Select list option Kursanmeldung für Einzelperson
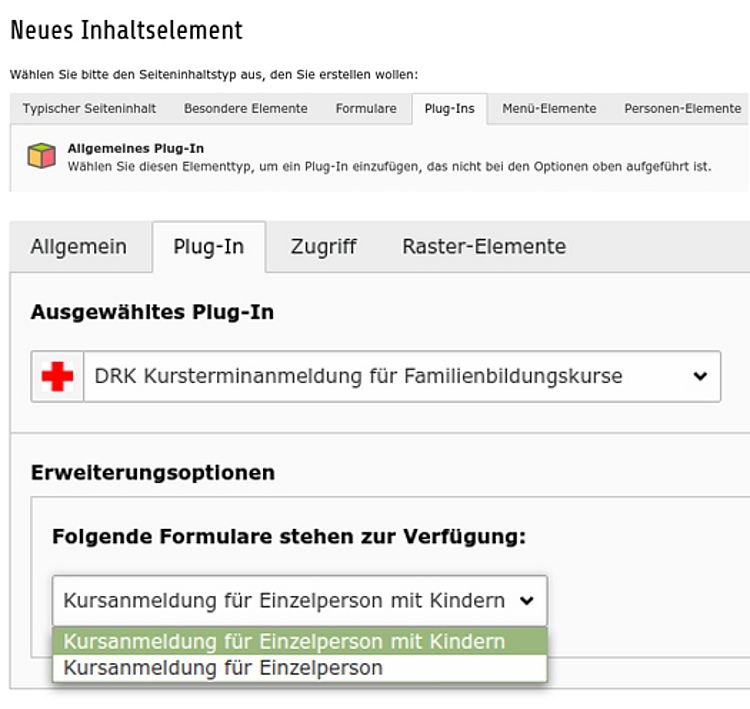The height and width of the screenshot is (709, 750). [x=223, y=668]
